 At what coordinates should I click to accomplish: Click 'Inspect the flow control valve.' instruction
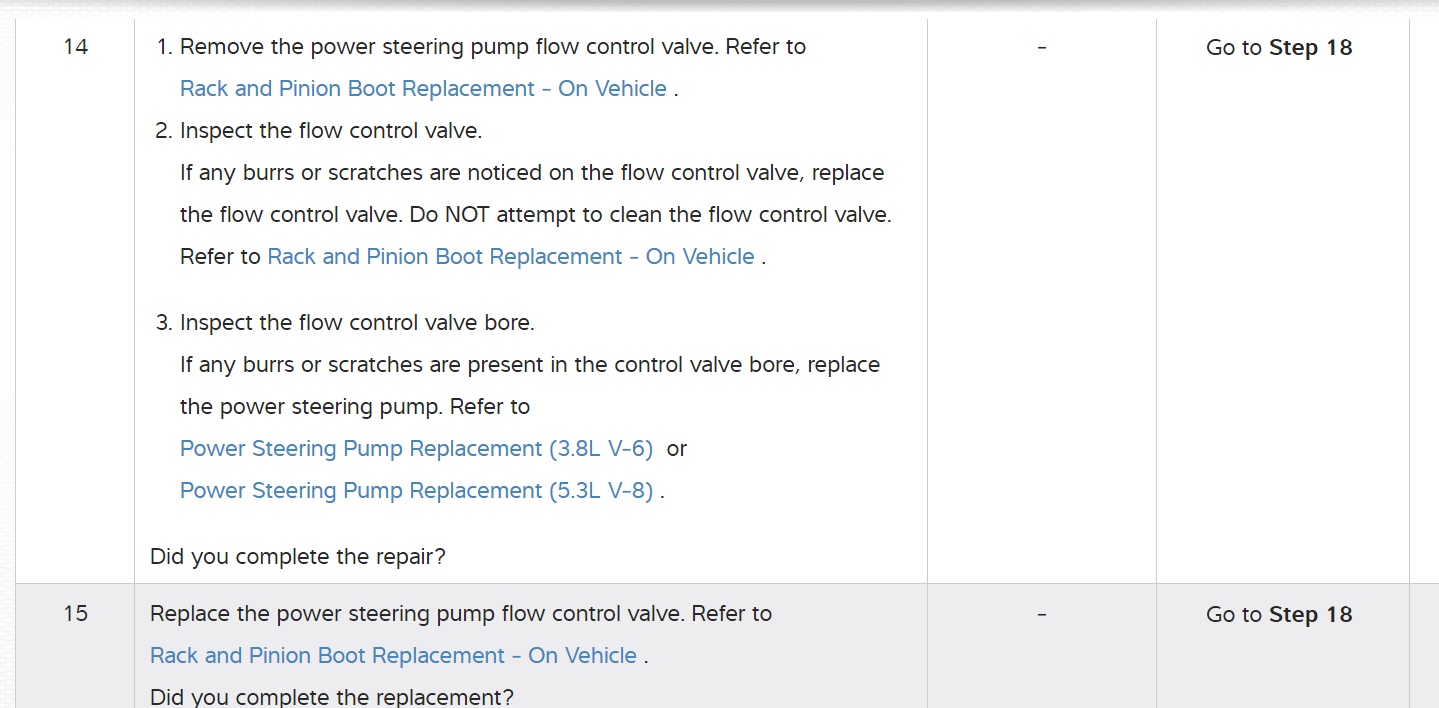[x=330, y=131]
